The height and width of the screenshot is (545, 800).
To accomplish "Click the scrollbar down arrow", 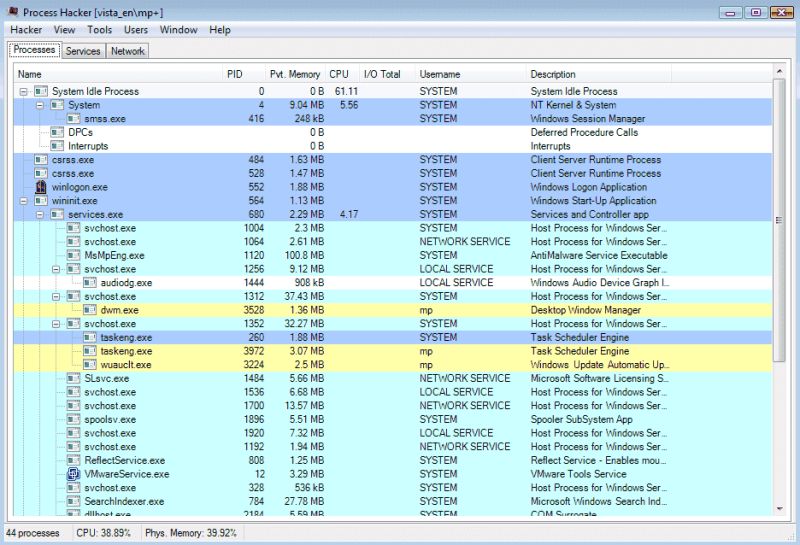I will (779, 508).
